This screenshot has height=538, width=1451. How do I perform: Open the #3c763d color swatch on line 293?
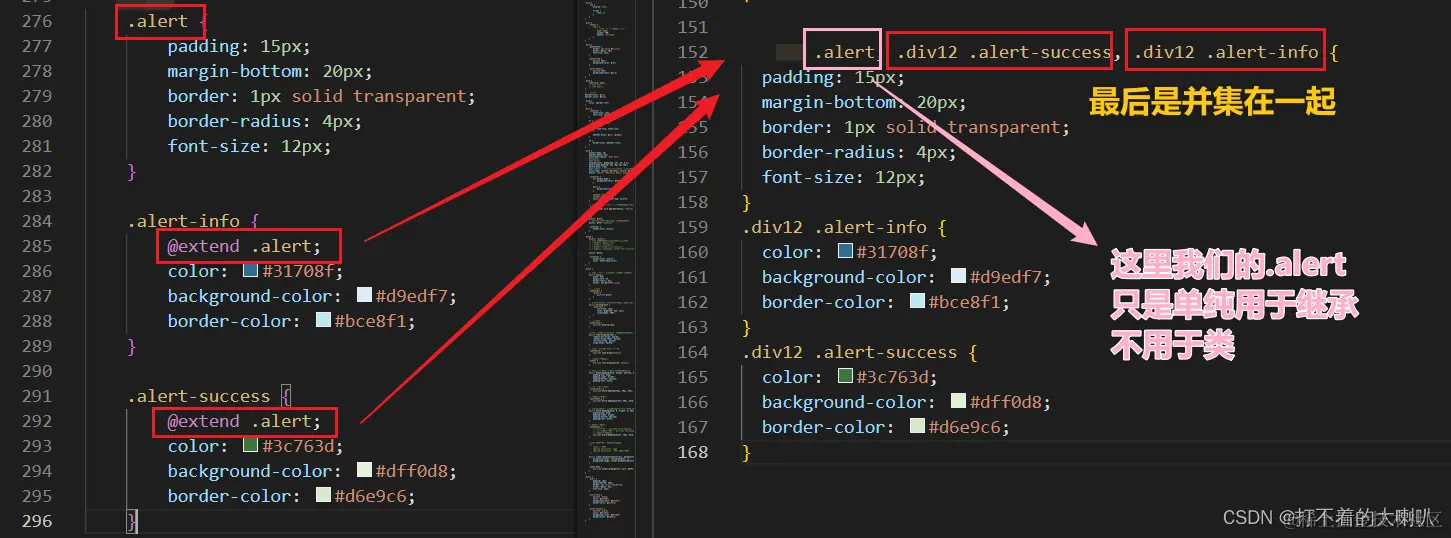click(x=251, y=446)
